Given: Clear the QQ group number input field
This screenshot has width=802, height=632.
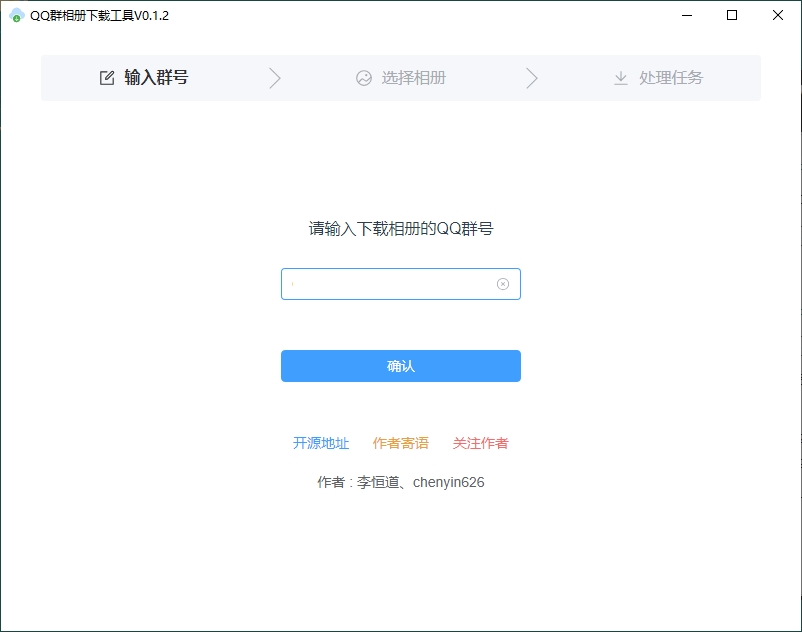Looking at the screenshot, I should click(503, 284).
